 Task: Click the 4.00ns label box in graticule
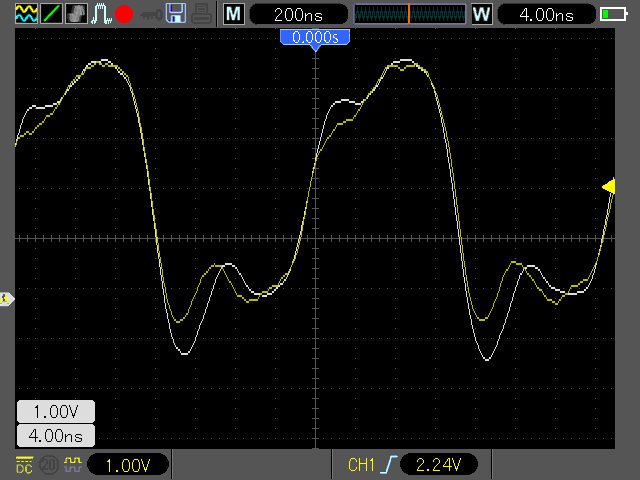pos(56,436)
